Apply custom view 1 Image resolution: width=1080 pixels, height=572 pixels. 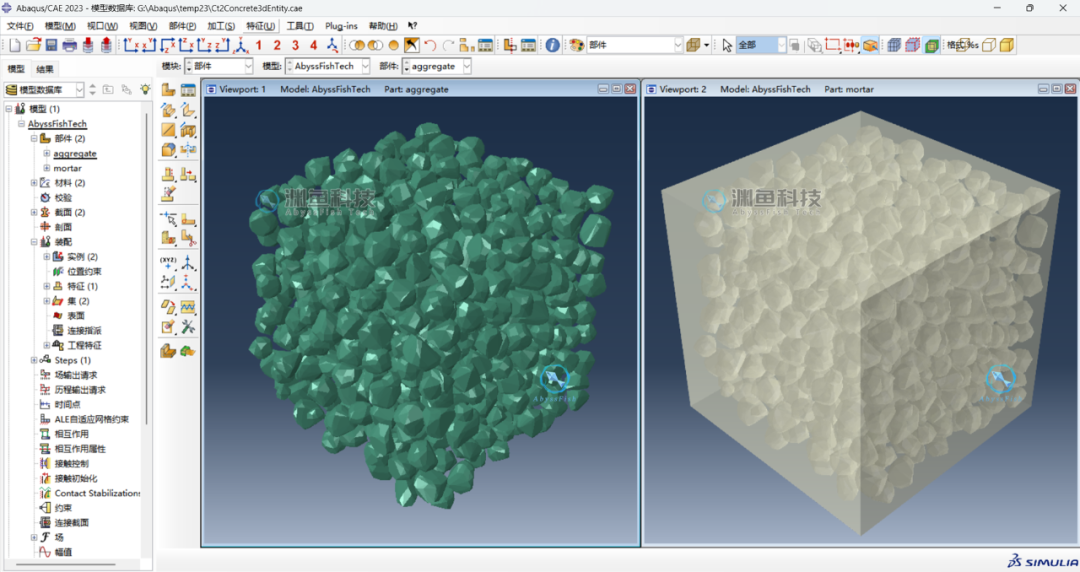[x=259, y=45]
